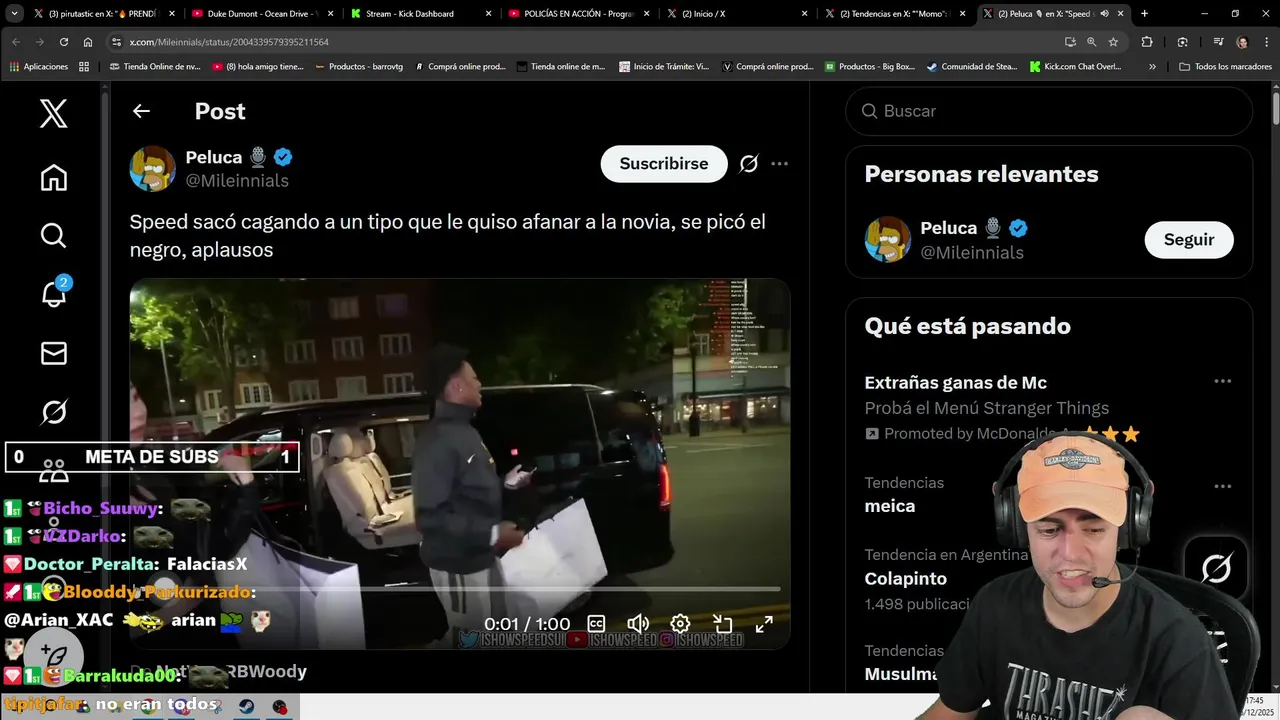1280x720 pixels.
Task: Switch to the POLICÍAS EN ACCIÓN tab
Action: coord(578,14)
